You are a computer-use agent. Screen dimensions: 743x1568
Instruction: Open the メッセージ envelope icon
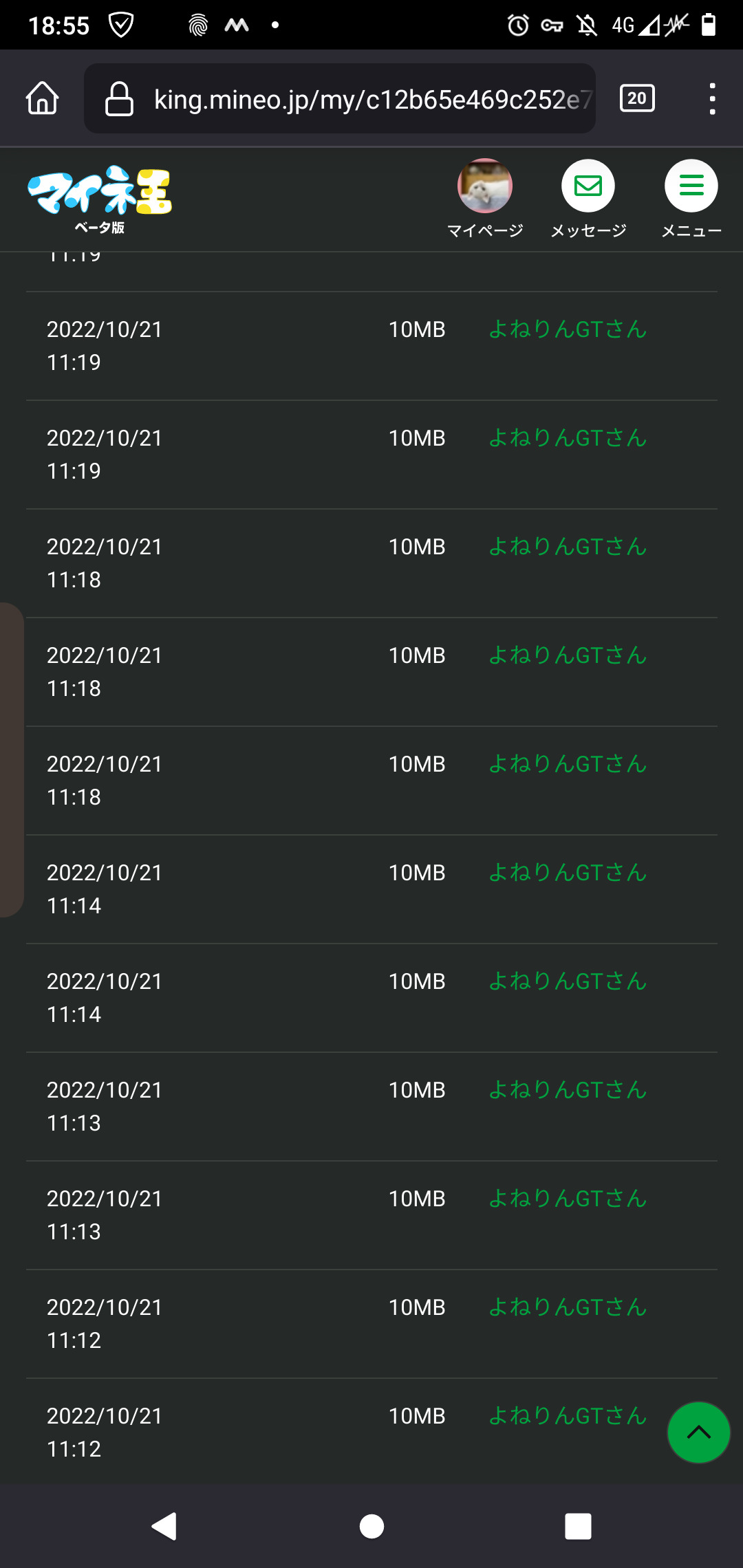point(588,186)
